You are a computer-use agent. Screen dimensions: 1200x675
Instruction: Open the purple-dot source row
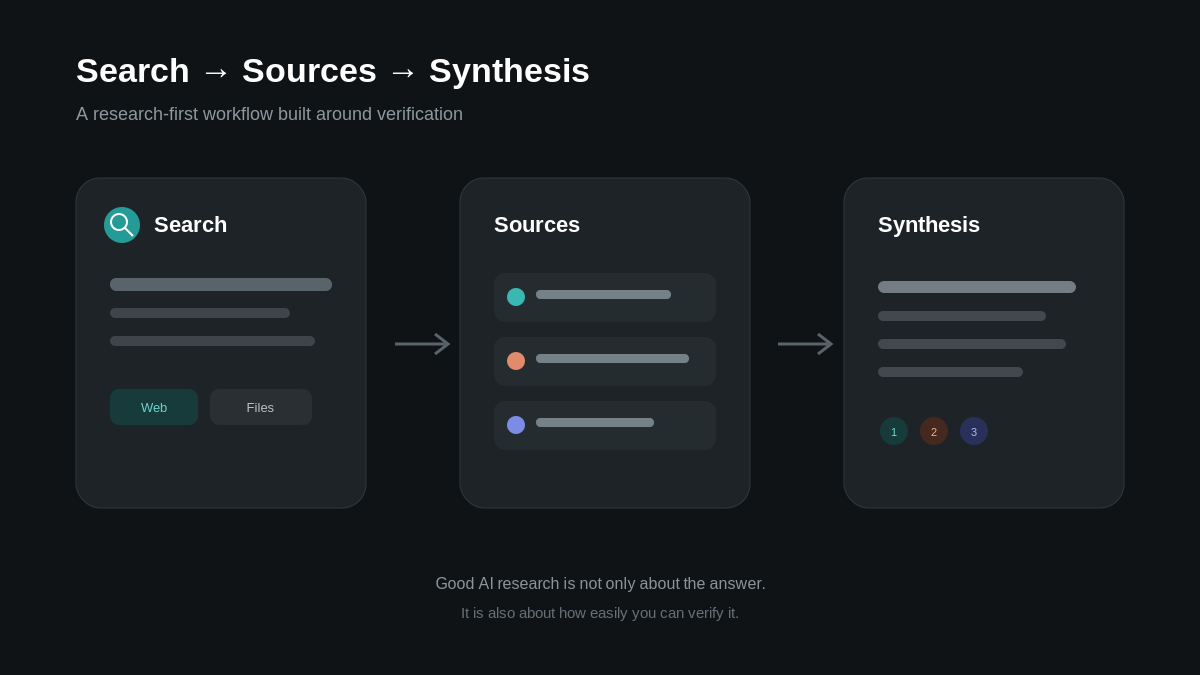pos(605,425)
